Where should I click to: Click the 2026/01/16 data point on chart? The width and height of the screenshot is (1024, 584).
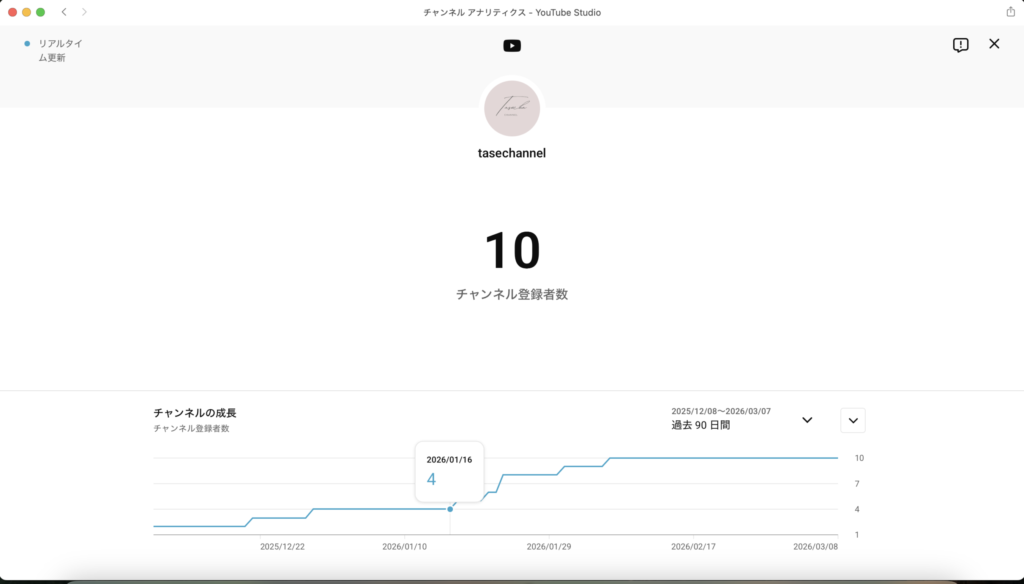450,509
